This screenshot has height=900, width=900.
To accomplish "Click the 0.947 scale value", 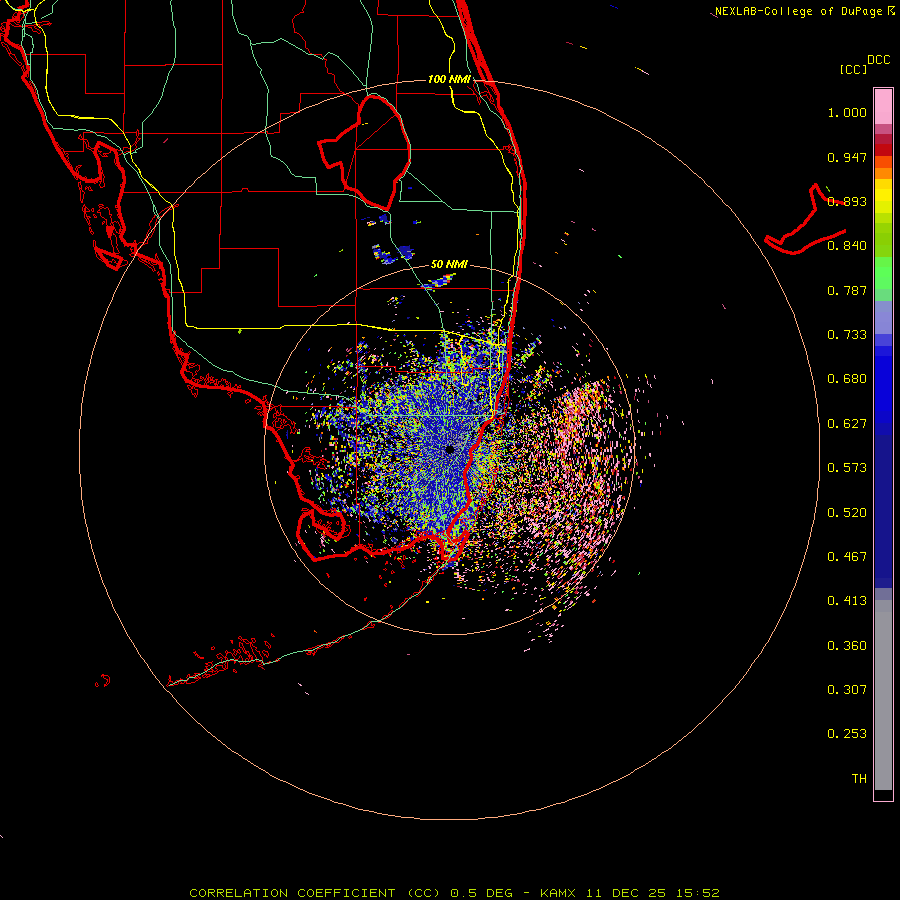I will 847,157.
